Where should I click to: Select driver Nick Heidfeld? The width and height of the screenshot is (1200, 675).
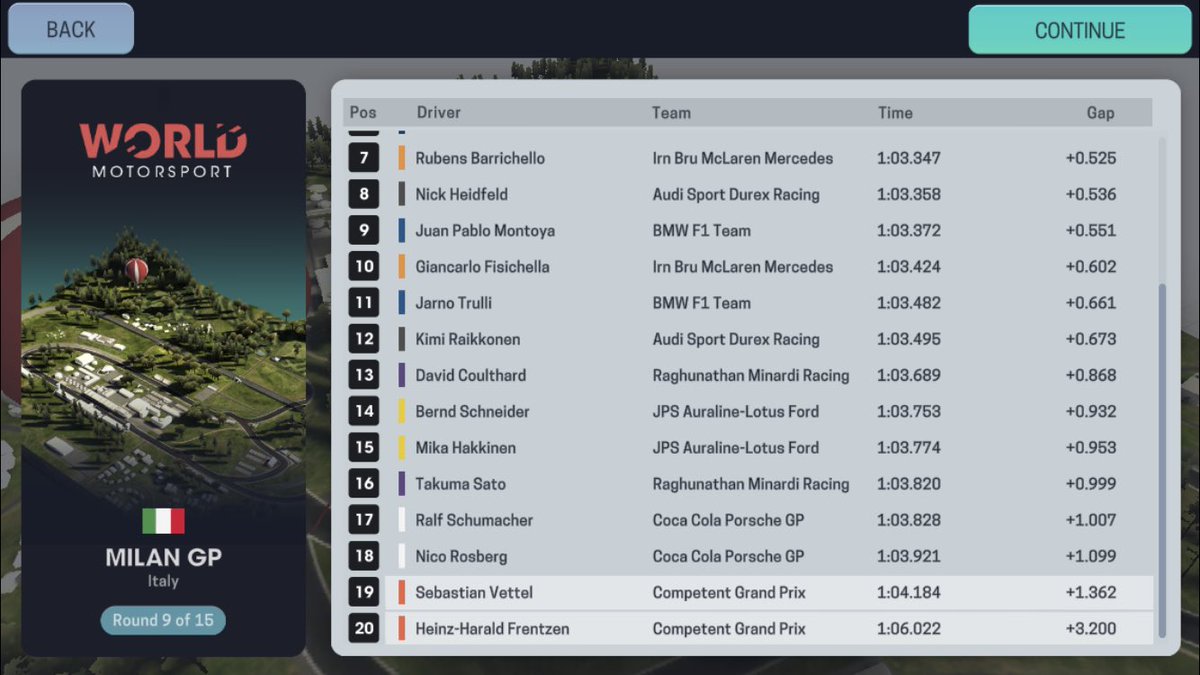tap(461, 194)
